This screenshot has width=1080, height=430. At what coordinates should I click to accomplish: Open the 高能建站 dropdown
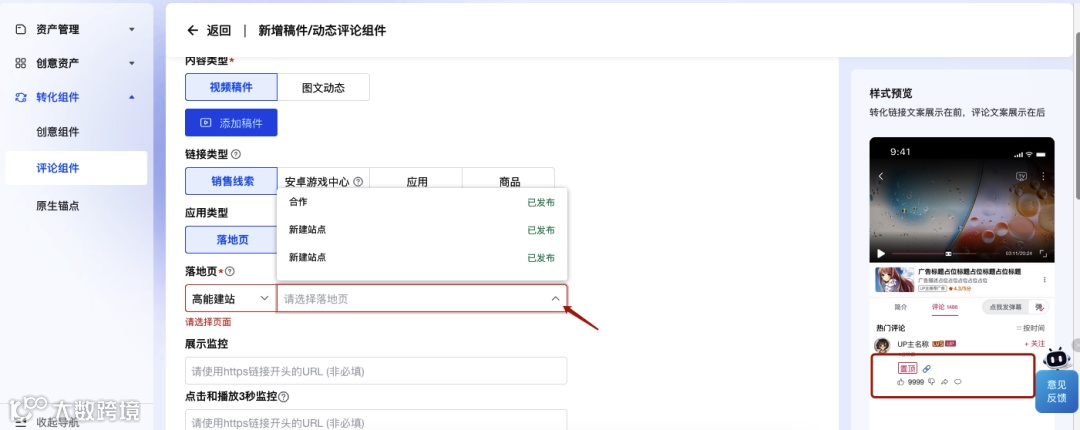pos(231,298)
